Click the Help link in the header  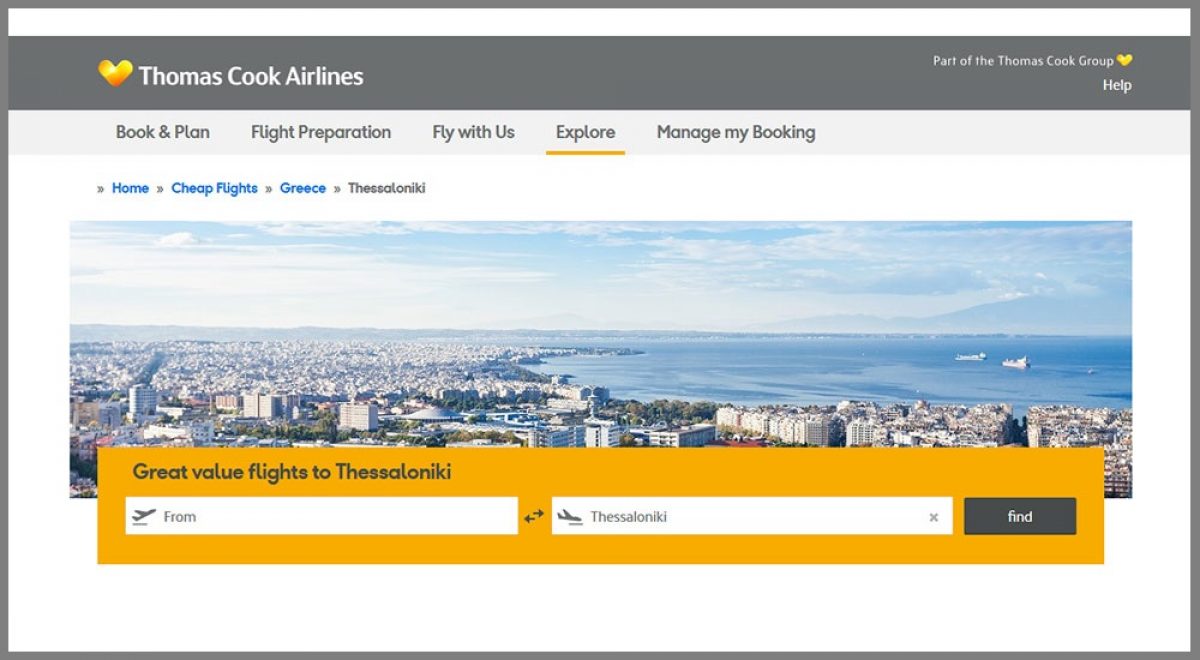1117,85
